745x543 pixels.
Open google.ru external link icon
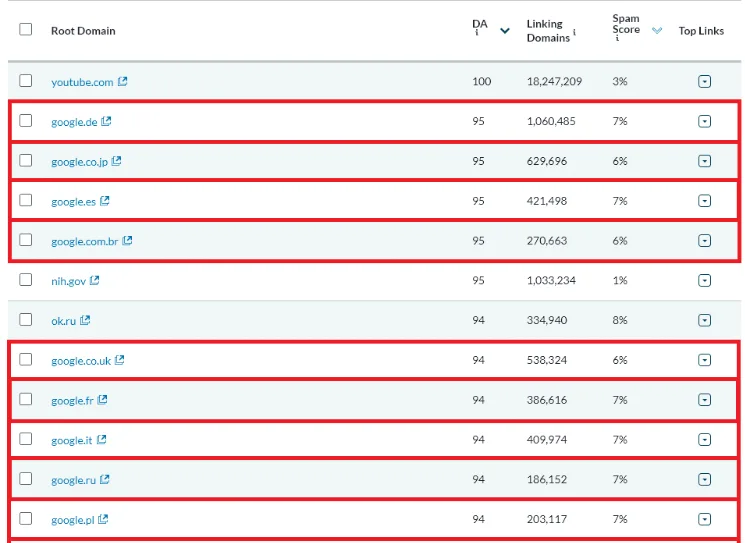tap(105, 479)
